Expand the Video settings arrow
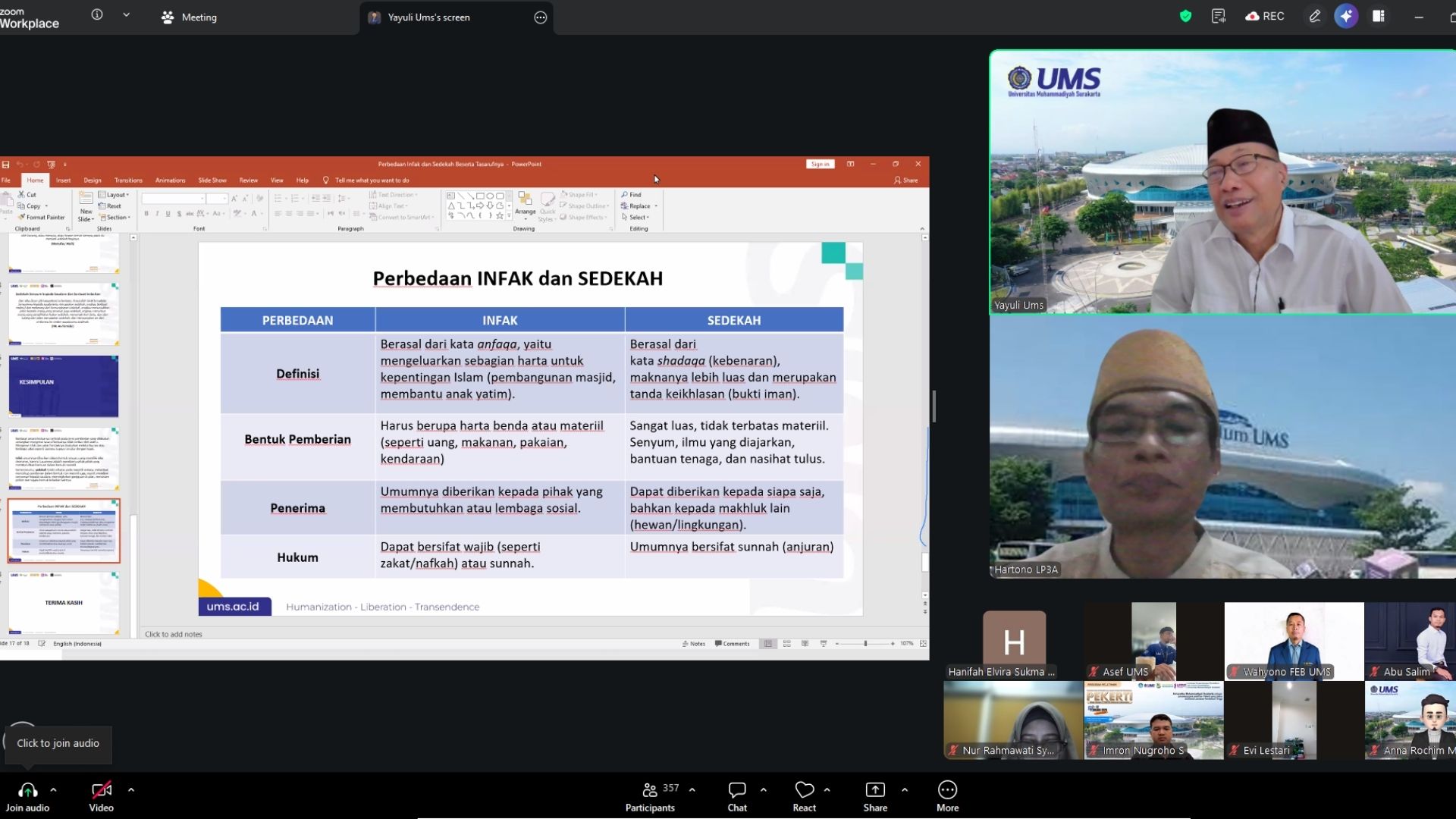 click(131, 789)
